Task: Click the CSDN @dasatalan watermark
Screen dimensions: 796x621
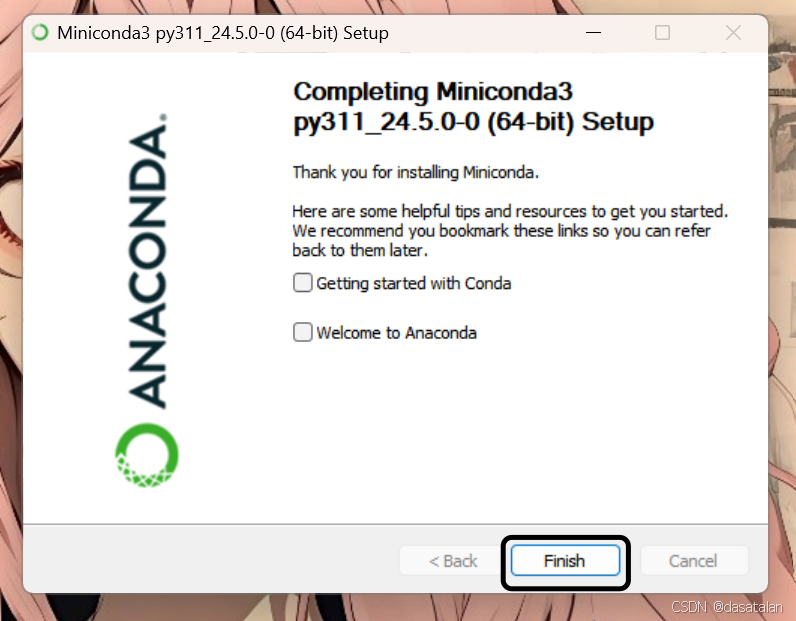Action: pos(726,606)
